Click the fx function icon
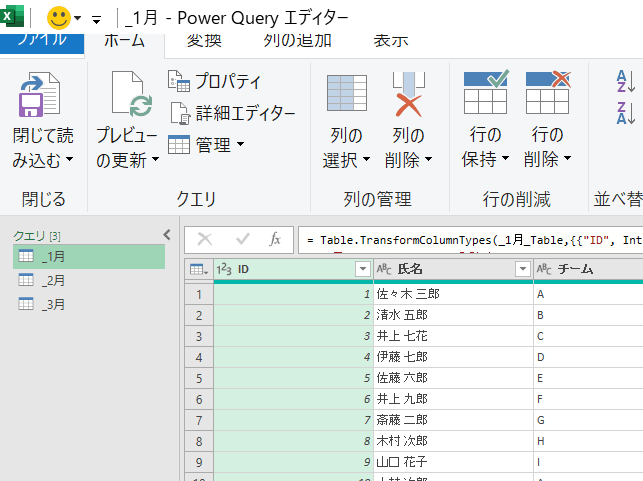 point(275,239)
